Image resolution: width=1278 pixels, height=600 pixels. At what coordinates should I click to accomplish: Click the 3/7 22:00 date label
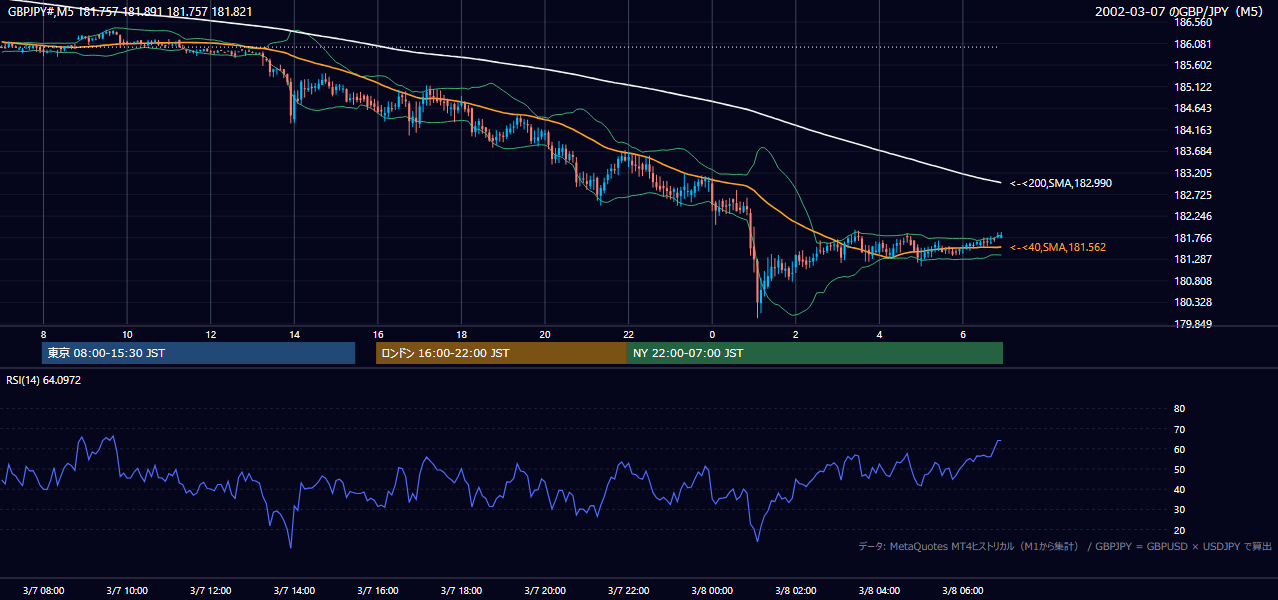pos(628,591)
